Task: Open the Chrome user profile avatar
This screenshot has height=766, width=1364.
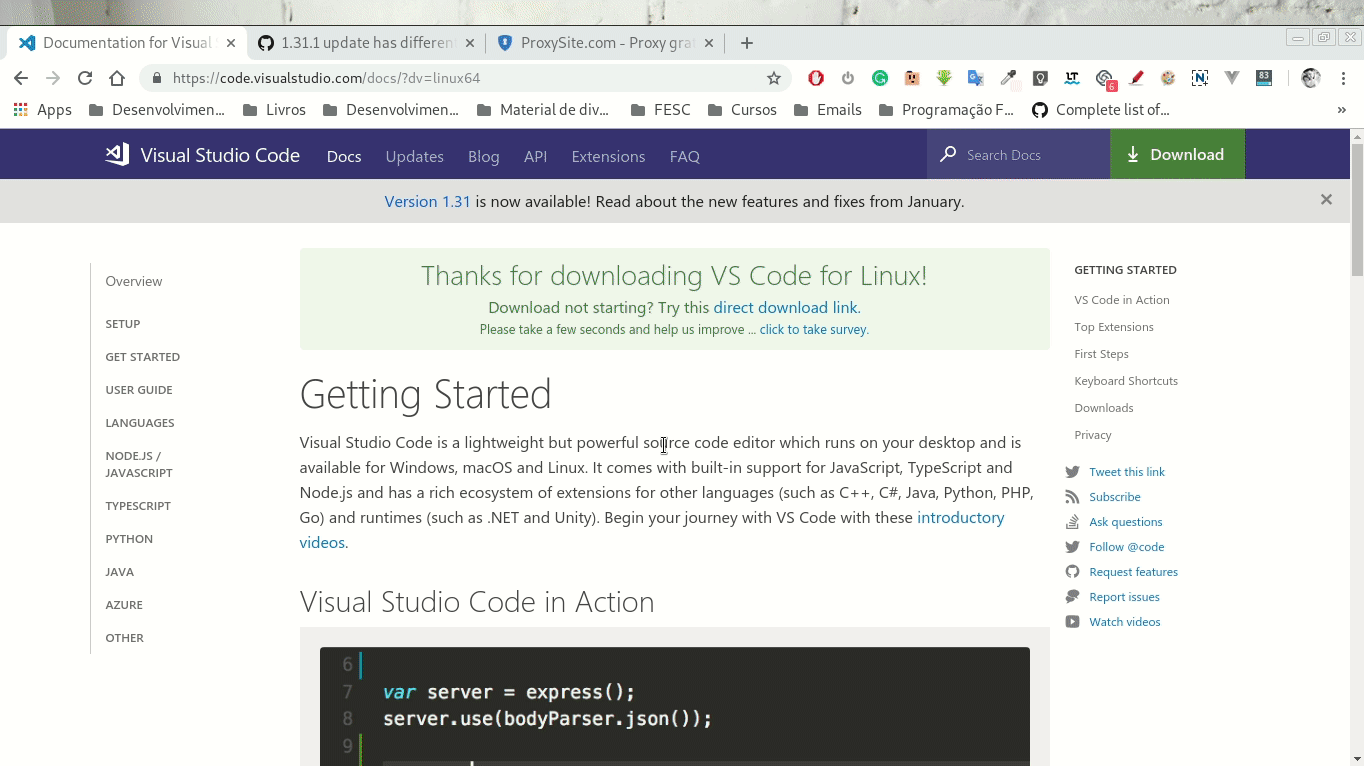Action: (1311, 78)
